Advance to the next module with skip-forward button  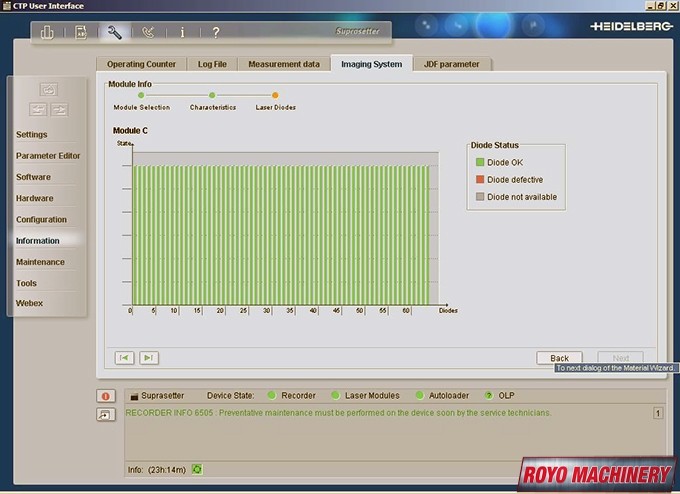coord(148,357)
